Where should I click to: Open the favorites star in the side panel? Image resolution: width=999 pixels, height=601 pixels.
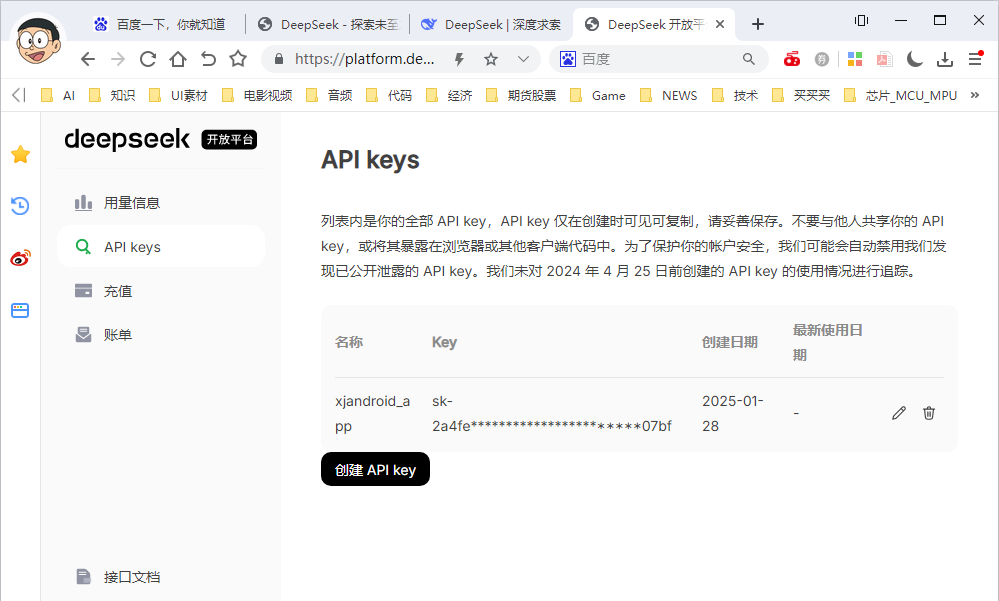[x=20, y=154]
